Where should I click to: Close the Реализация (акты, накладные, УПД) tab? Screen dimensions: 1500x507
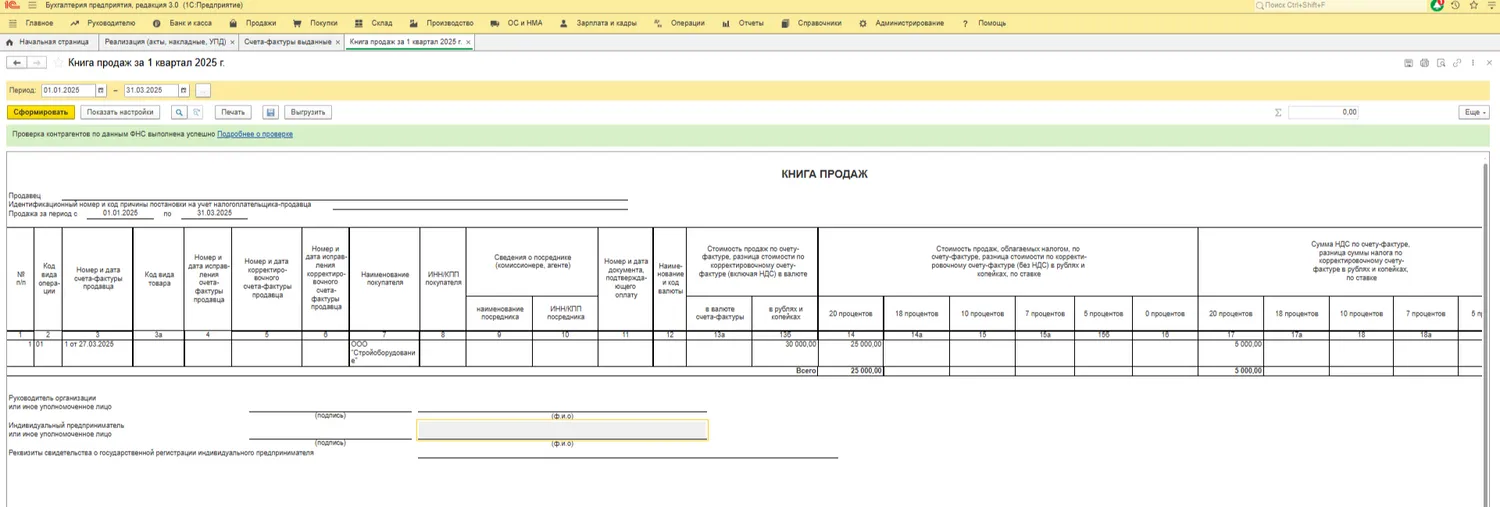tap(233, 42)
